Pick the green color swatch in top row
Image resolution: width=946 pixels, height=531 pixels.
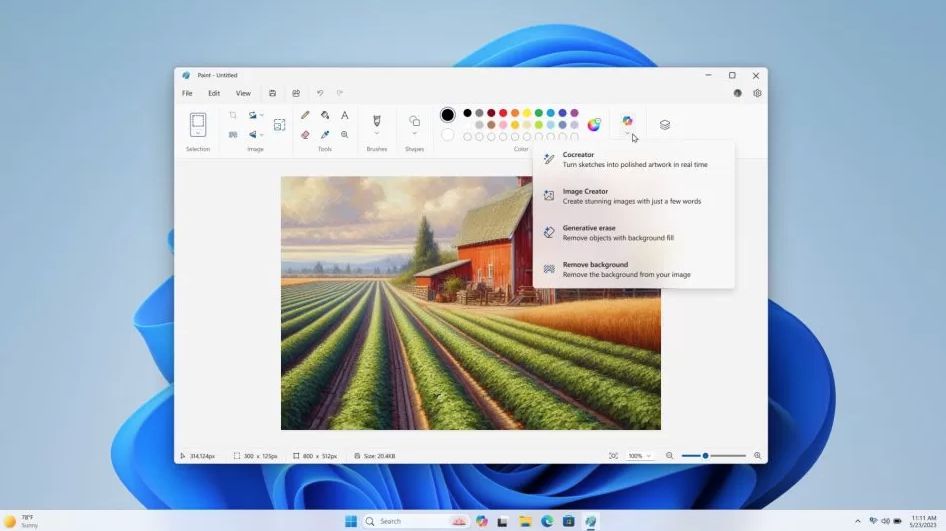coord(539,113)
